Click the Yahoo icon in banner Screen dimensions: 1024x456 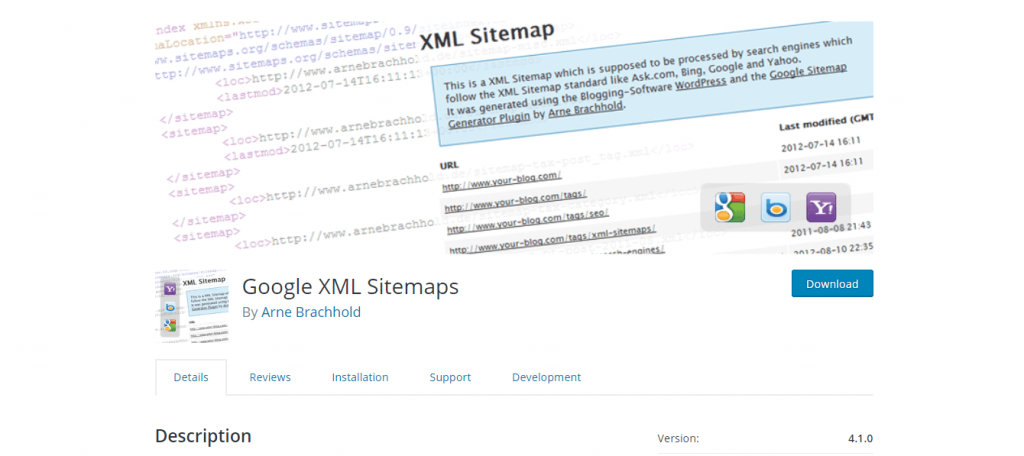pyautogui.click(x=822, y=208)
